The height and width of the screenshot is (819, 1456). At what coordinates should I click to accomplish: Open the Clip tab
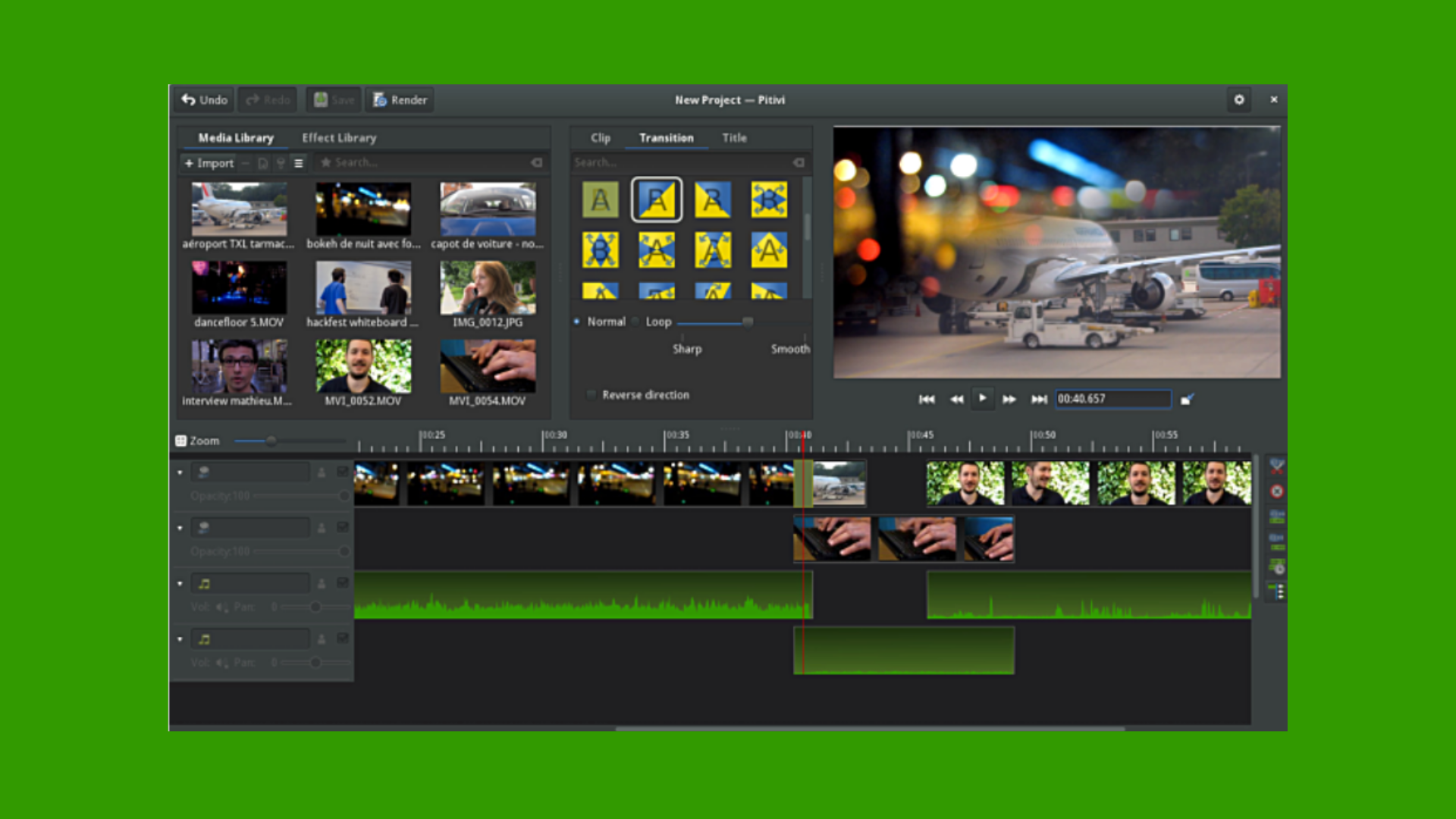tap(601, 138)
